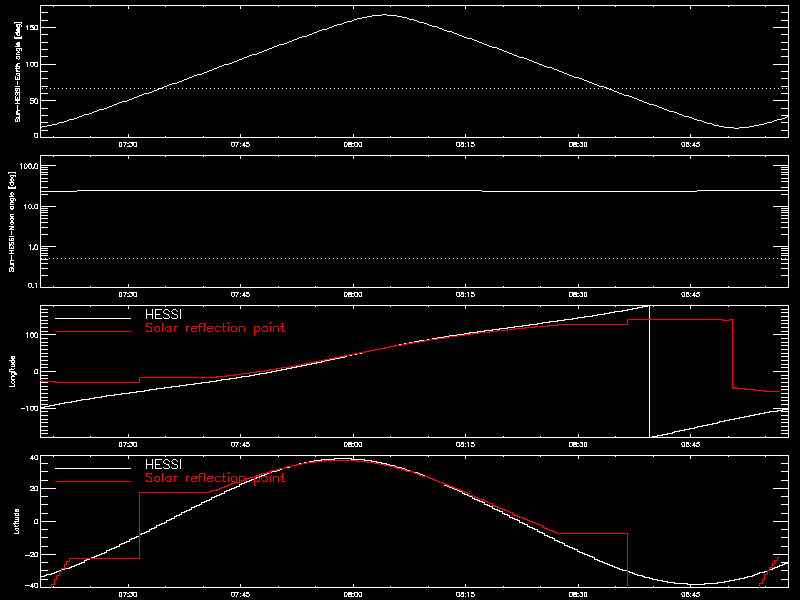Click red legend line sample in Longitude plot
This screenshot has width=800, height=600.
tap(93, 332)
